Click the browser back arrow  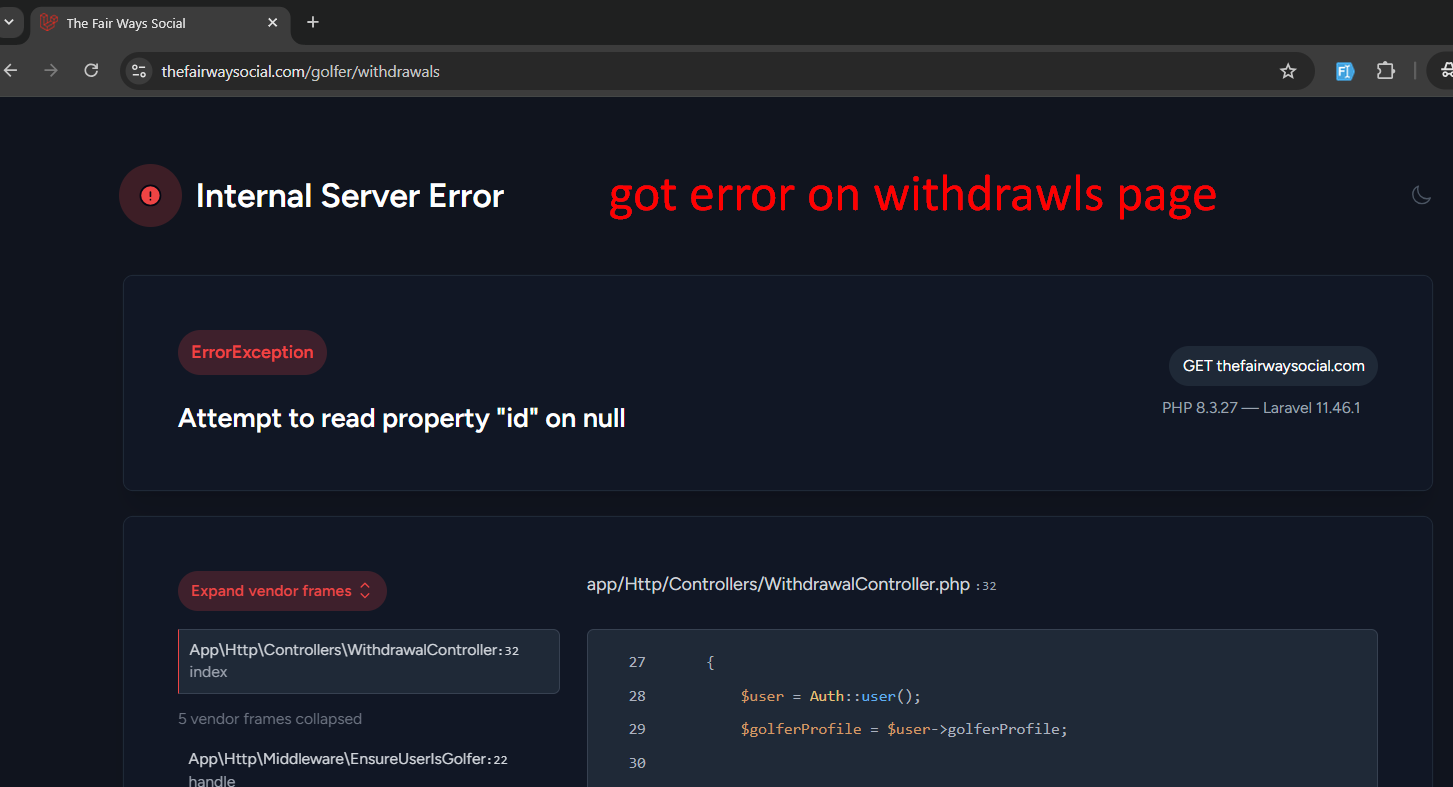coord(11,70)
